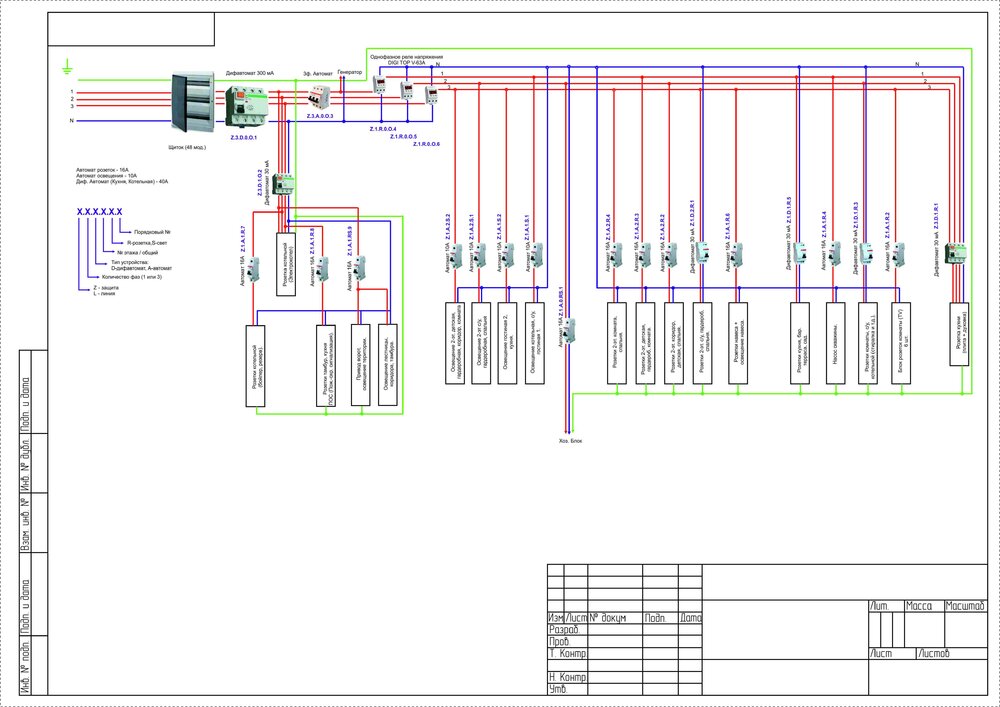Click voltage relay Z.1.R.0.O.6
Screen dimensions: 1000x707
(432, 95)
